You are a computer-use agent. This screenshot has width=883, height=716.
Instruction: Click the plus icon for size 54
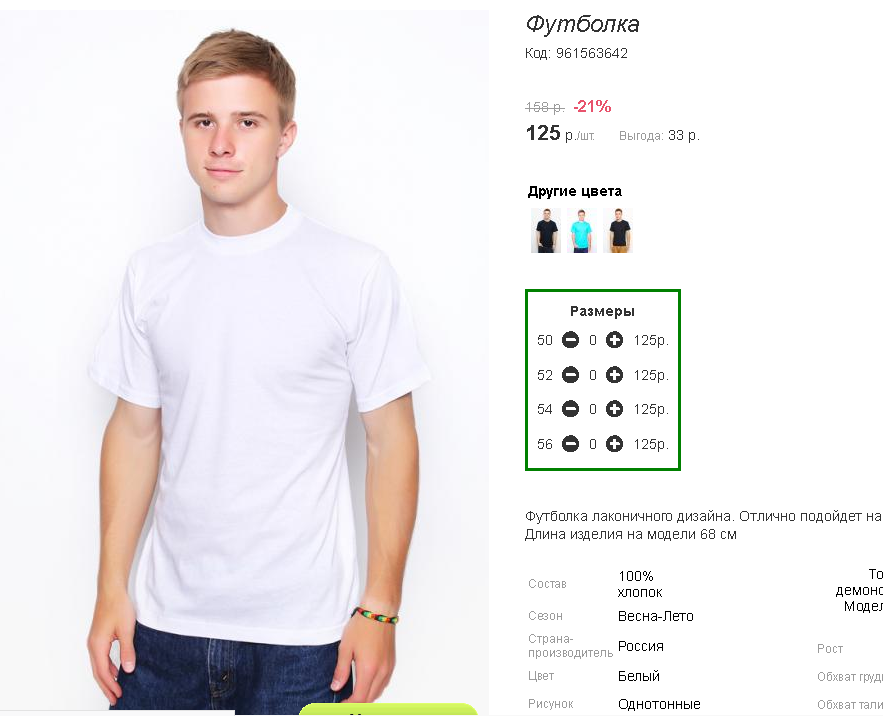click(x=614, y=409)
